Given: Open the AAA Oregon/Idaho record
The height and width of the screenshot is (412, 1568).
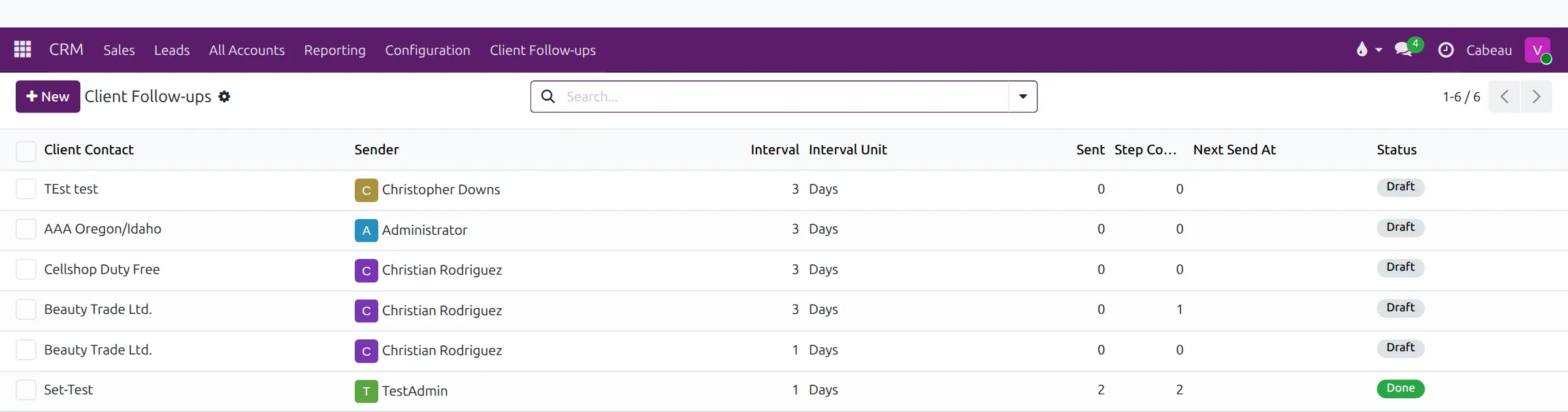Looking at the screenshot, I should [x=103, y=229].
